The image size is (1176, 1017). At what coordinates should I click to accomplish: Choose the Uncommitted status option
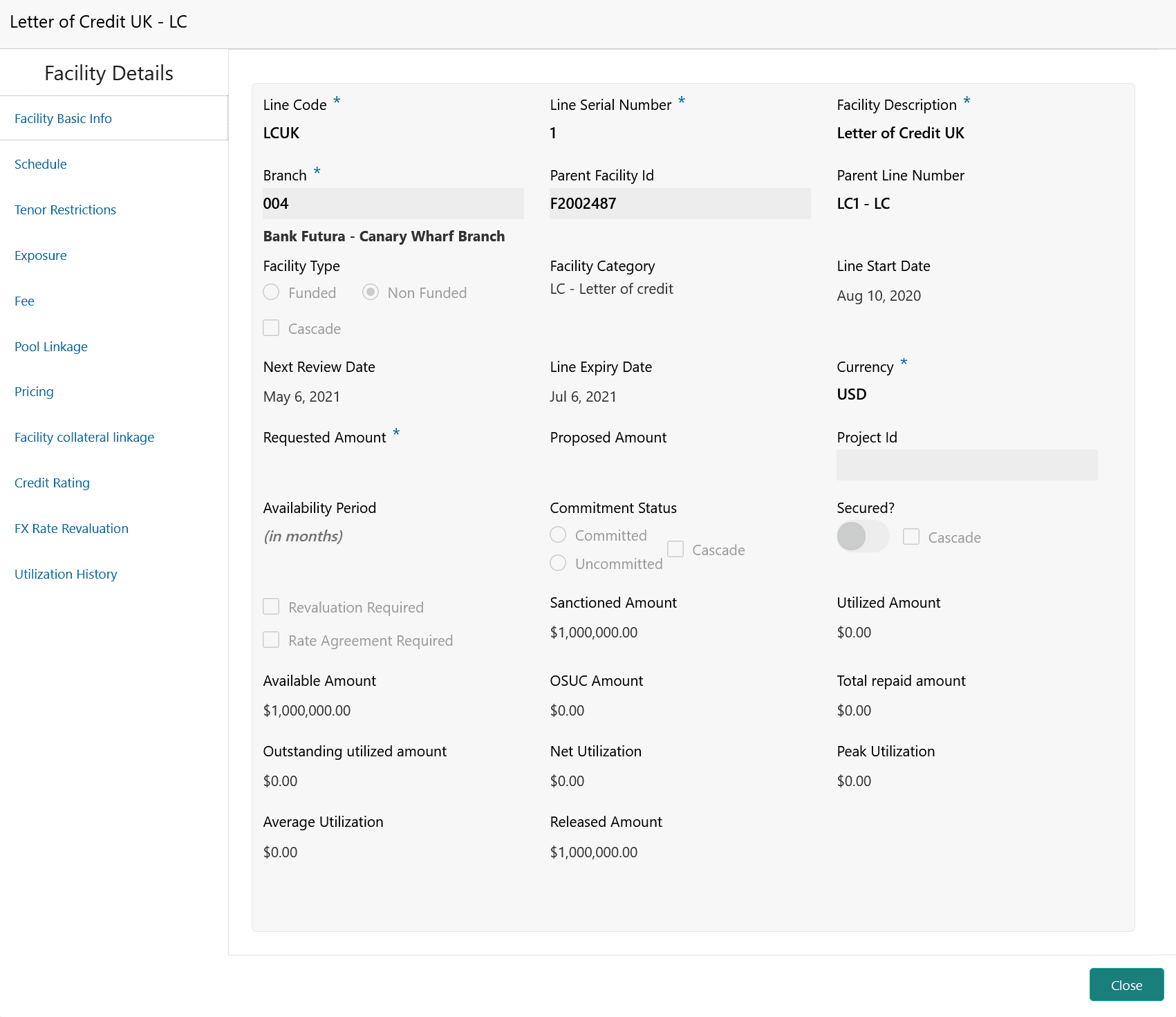point(558,563)
